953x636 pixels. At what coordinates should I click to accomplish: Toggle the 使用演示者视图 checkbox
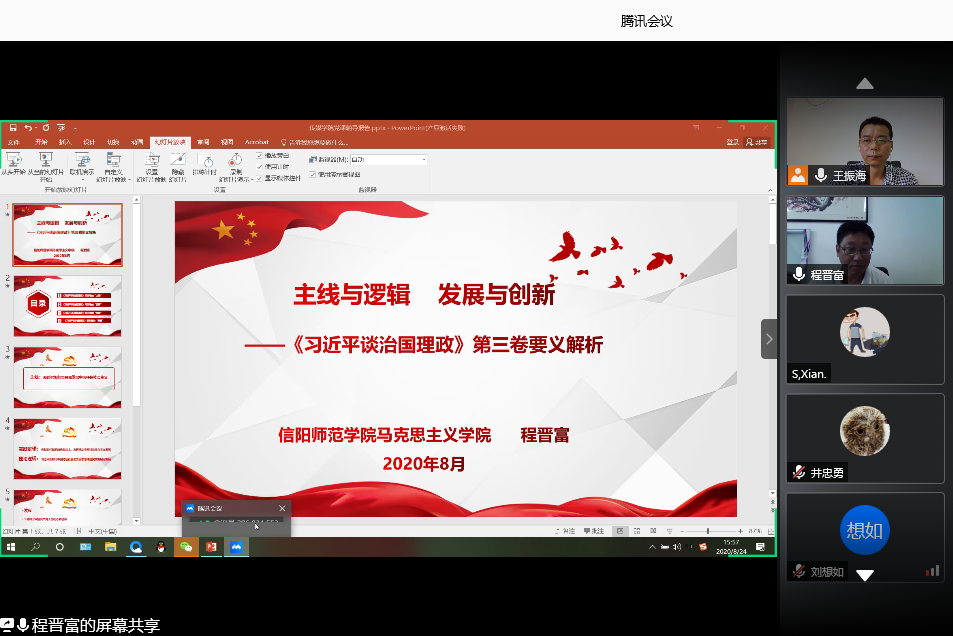pos(312,174)
